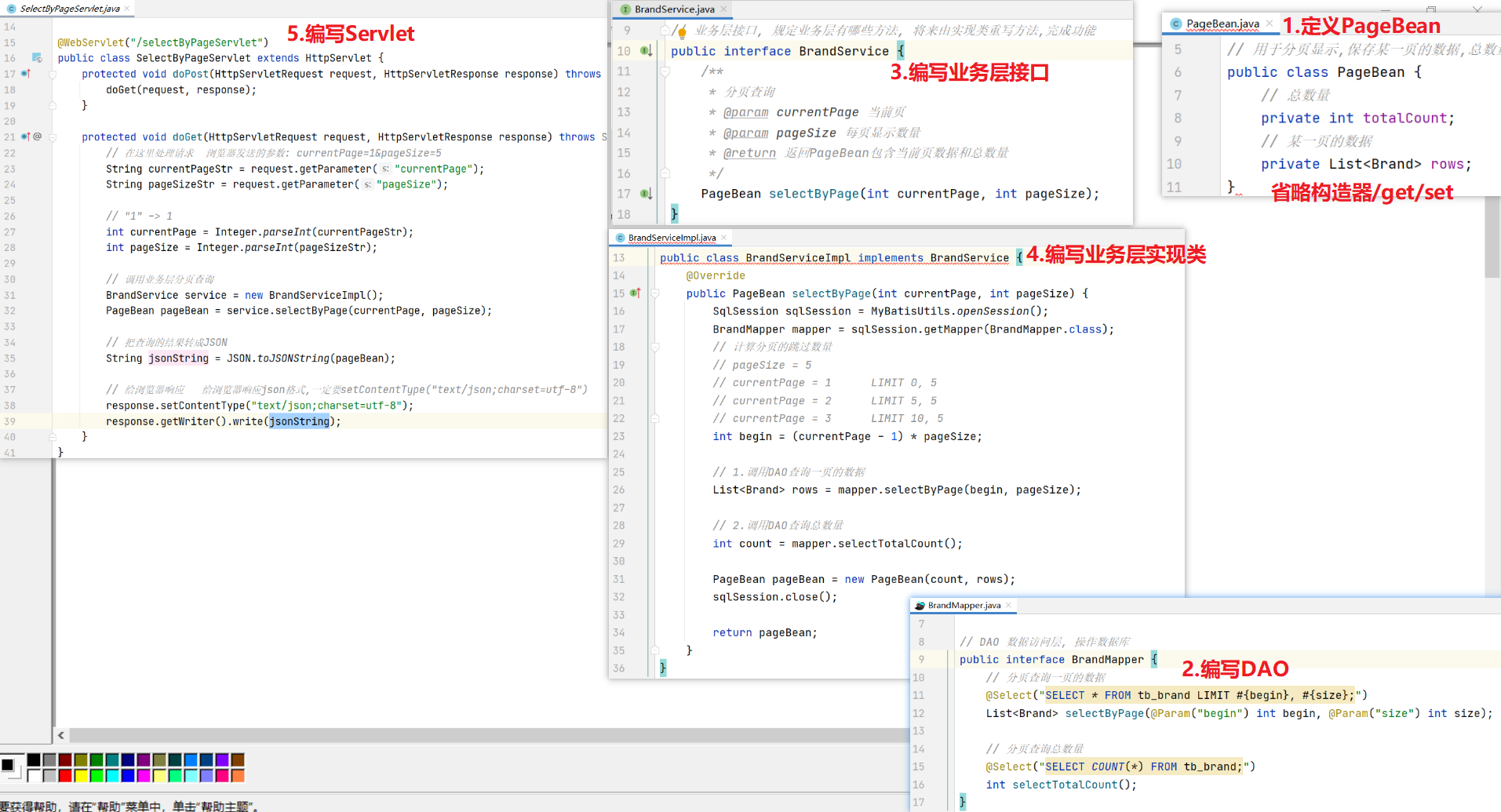Collapse the doPost method fold marker

[x=53, y=75]
